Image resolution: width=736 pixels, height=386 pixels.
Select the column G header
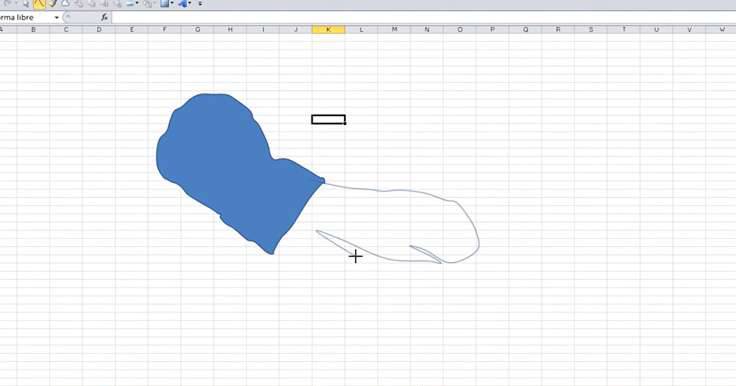[x=198, y=30]
